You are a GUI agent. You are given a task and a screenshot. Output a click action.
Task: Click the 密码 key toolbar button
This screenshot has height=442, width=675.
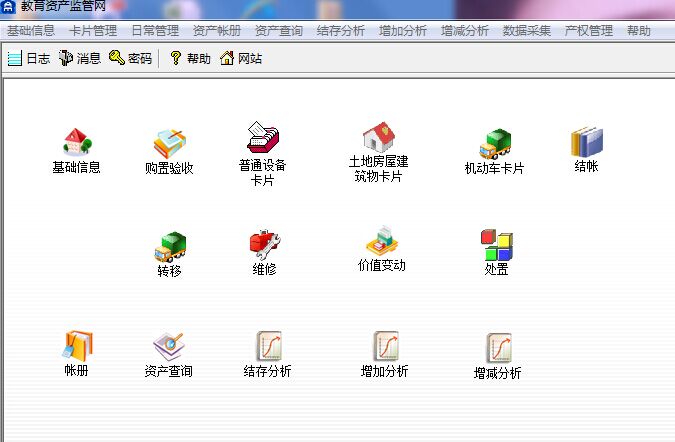(130, 58)
